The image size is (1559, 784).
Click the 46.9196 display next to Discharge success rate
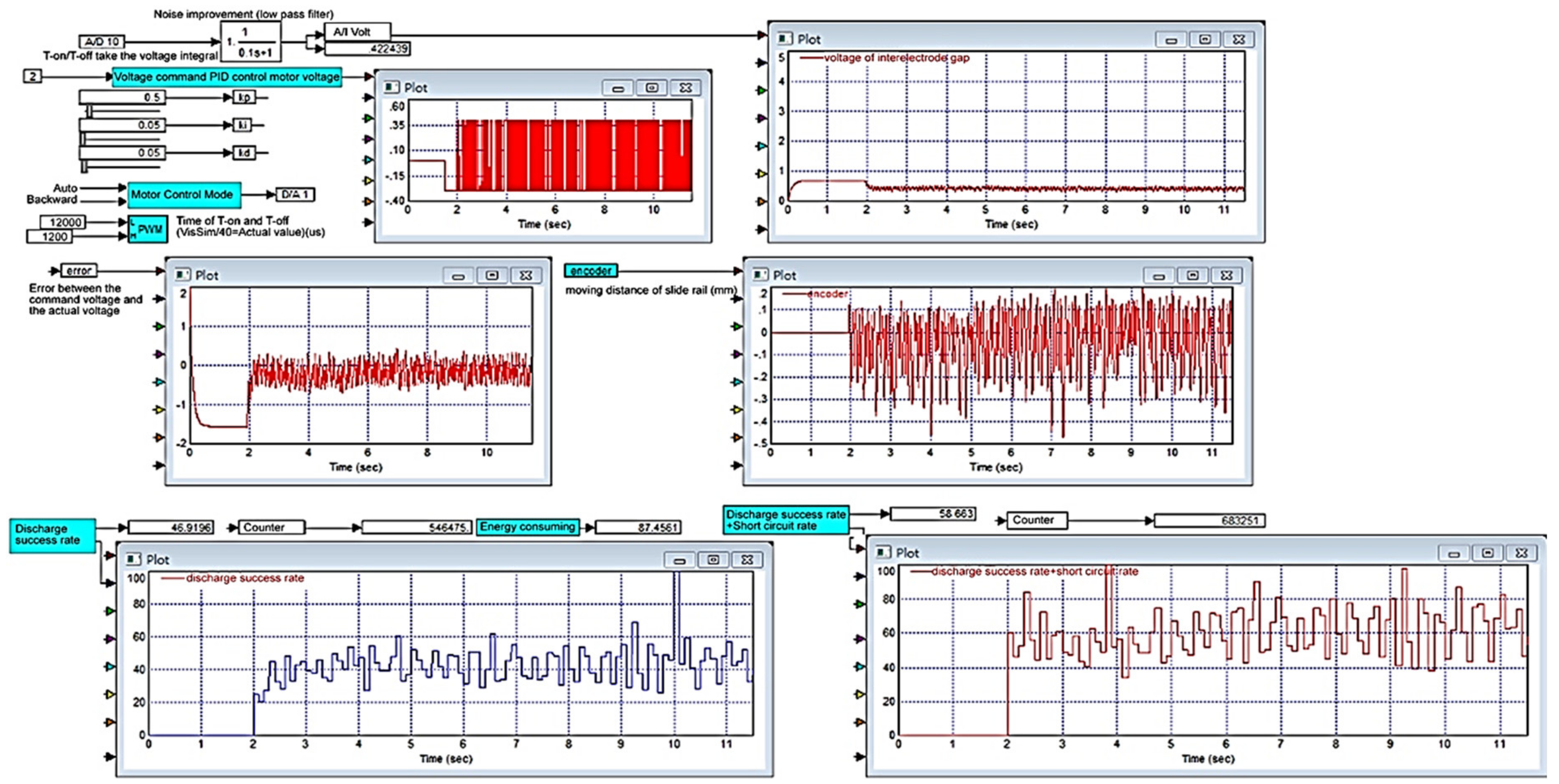click(x=171, y=527)
